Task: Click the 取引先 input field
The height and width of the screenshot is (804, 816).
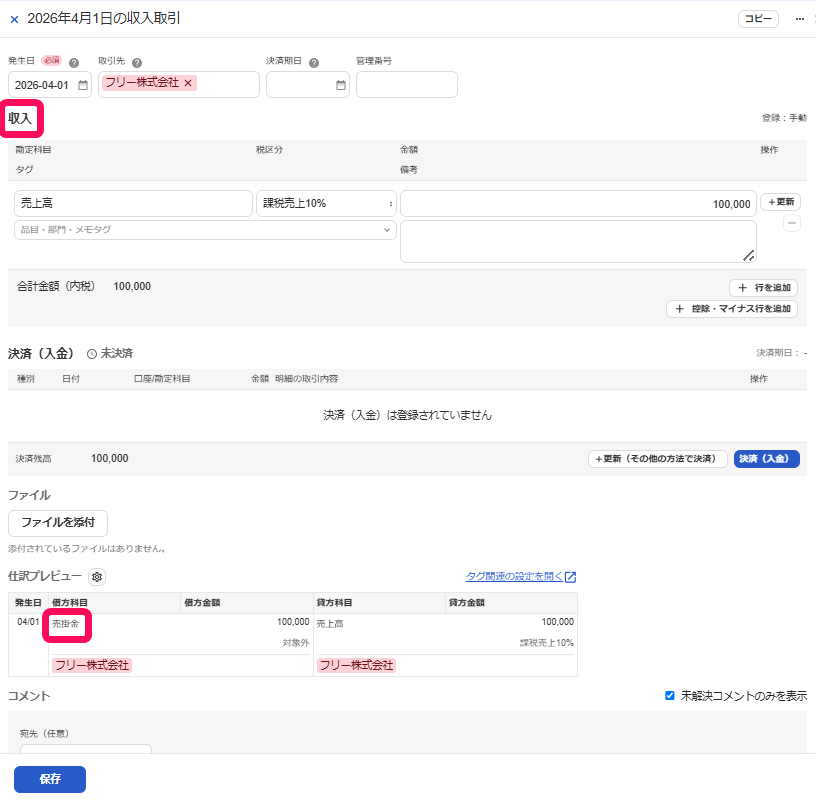Action: [179, 84]
